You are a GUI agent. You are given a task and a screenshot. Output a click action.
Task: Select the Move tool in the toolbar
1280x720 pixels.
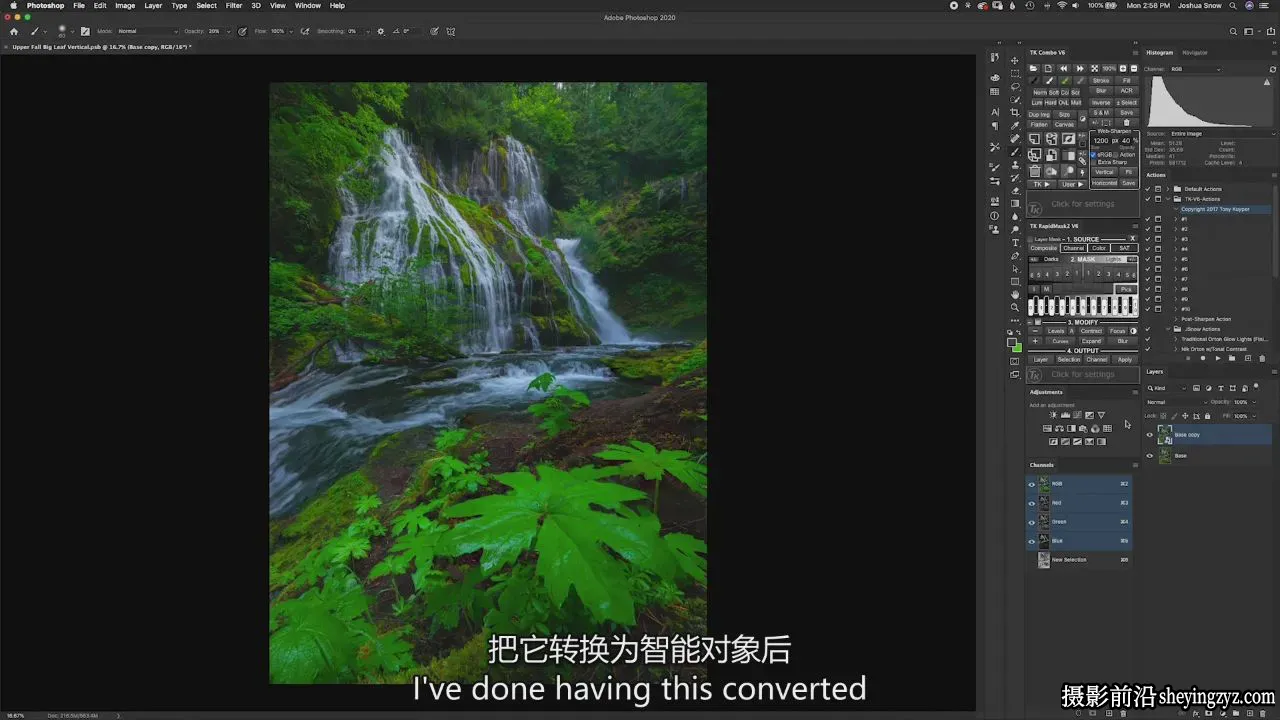click(1015, 60)
